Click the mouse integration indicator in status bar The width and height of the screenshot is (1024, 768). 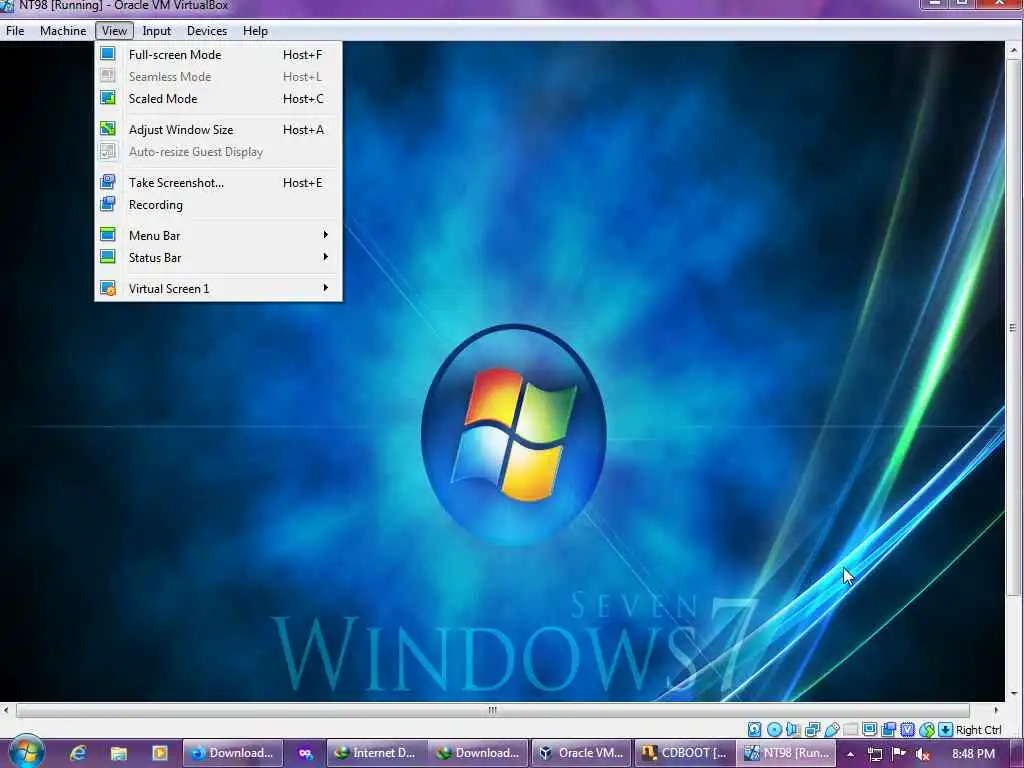927,729
